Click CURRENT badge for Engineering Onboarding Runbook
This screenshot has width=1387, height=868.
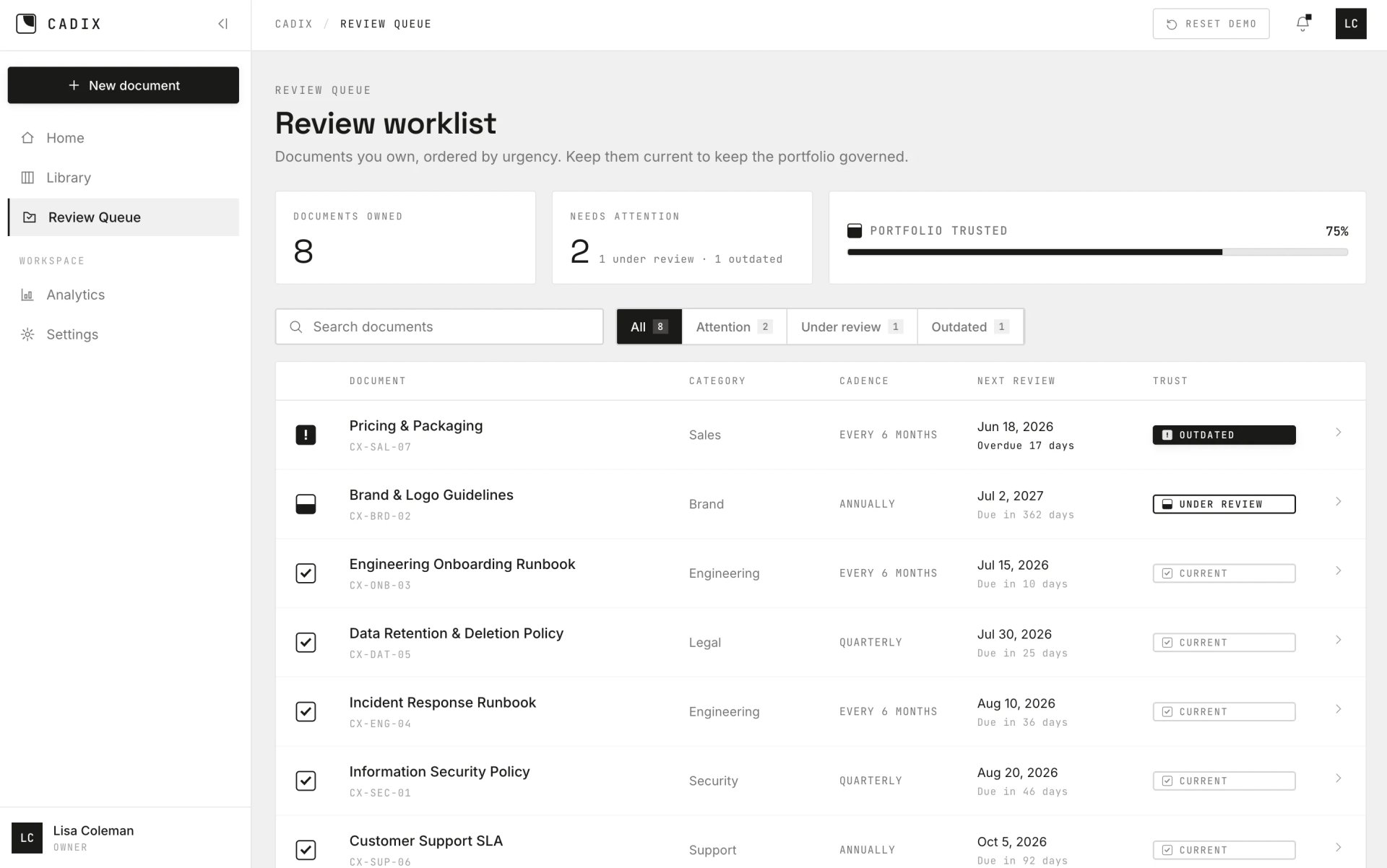[1224, 573]
